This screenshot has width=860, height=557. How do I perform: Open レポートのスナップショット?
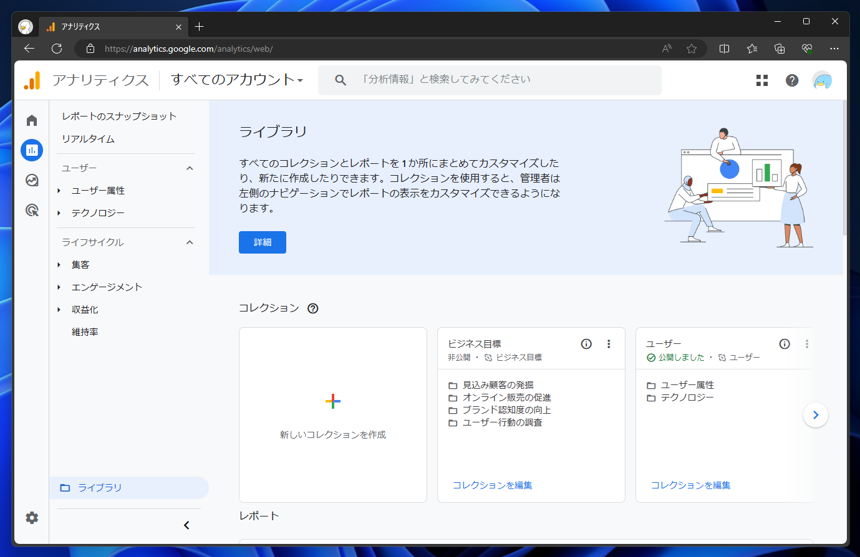[x=119, y=116]
